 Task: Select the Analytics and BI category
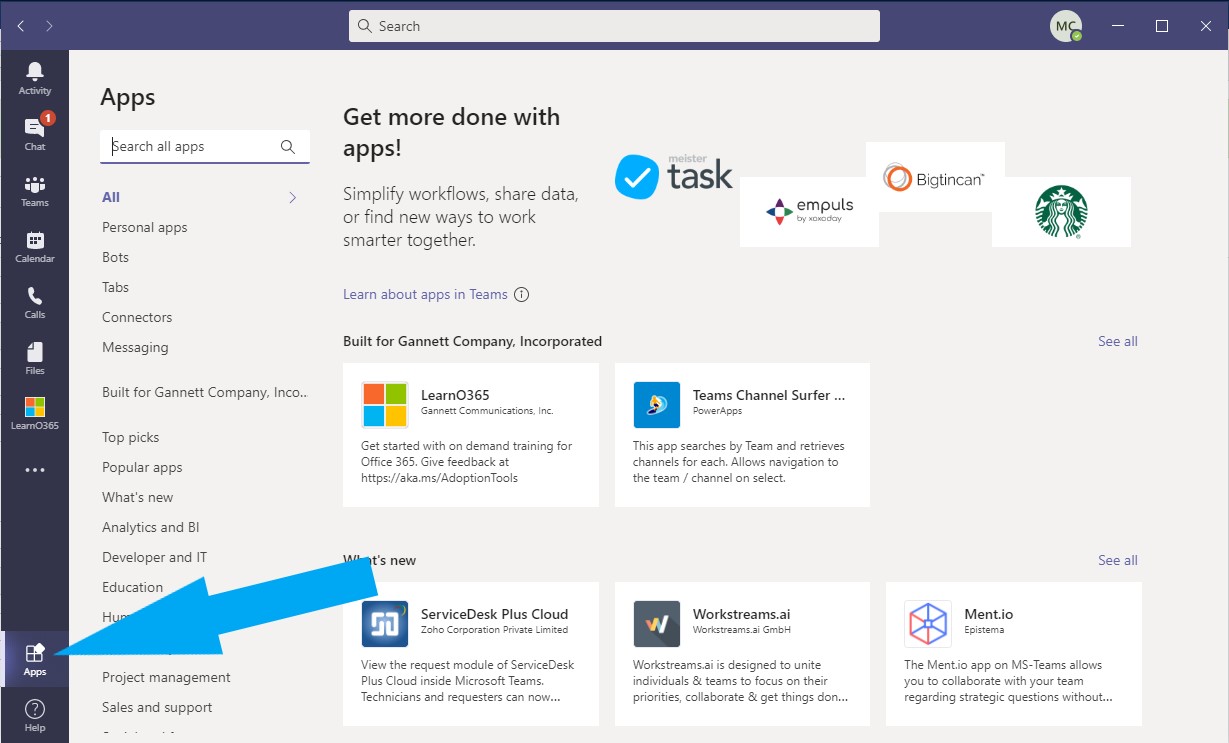click(x=151, y=527)
